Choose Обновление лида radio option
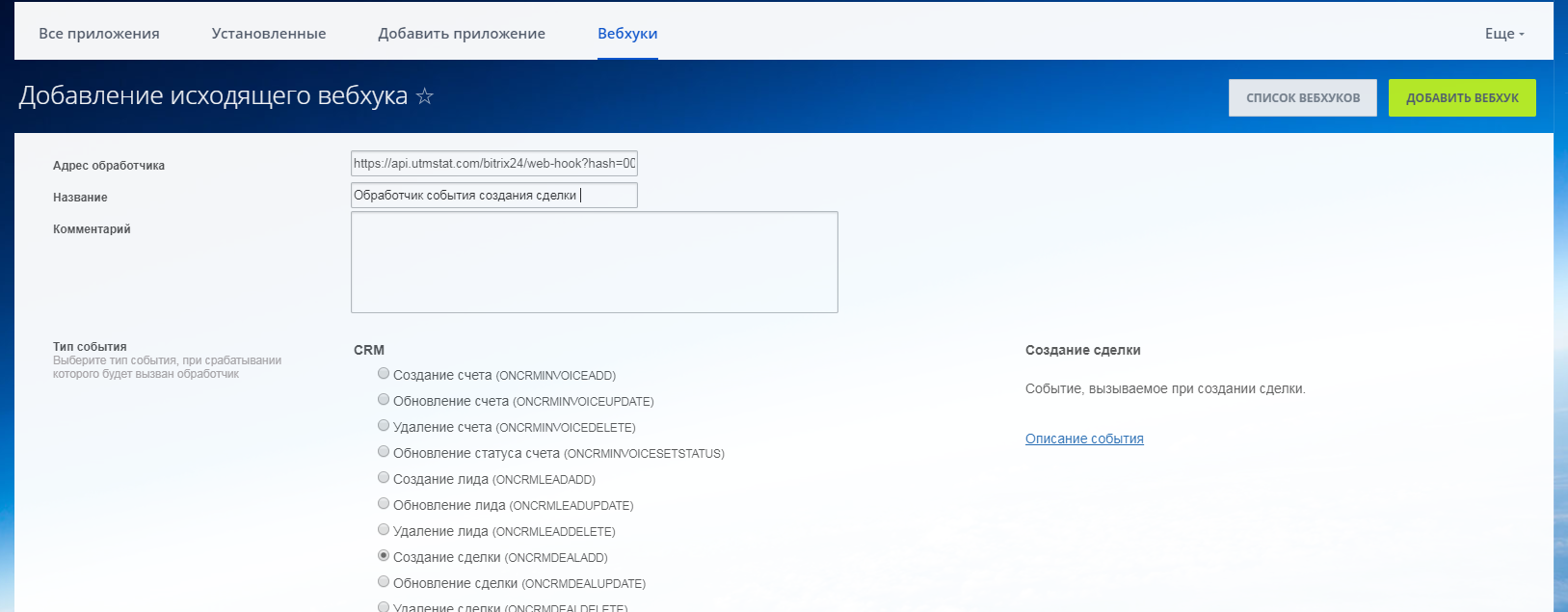This screenshot has width=1568, height=612. coord(384,504)
